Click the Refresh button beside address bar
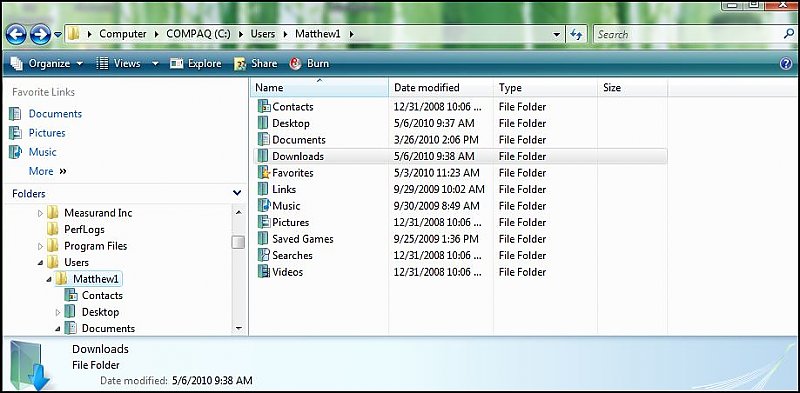 point(577,35)
